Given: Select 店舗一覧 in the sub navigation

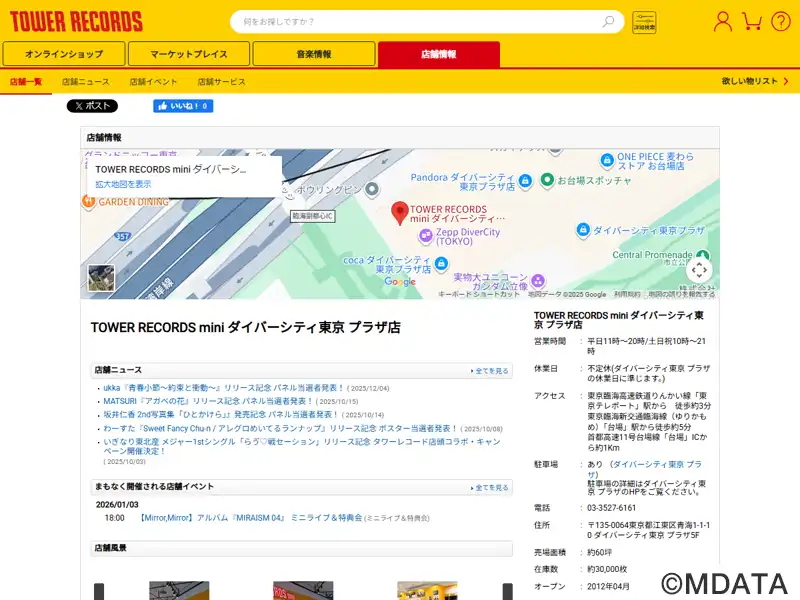Looking at the screenshot, I should coord(26,82).
